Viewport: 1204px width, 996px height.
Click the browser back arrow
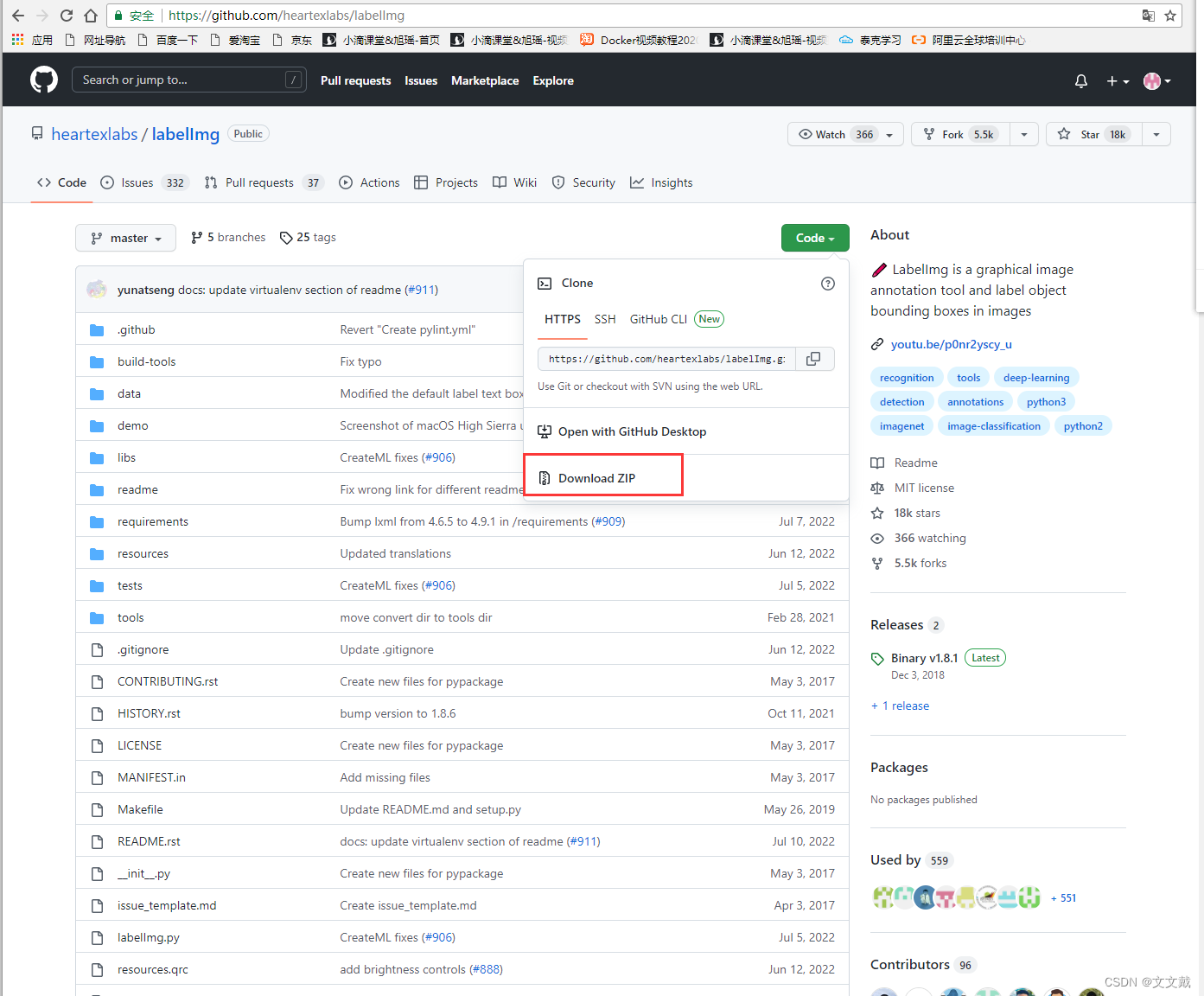click(x=18, y=16)
